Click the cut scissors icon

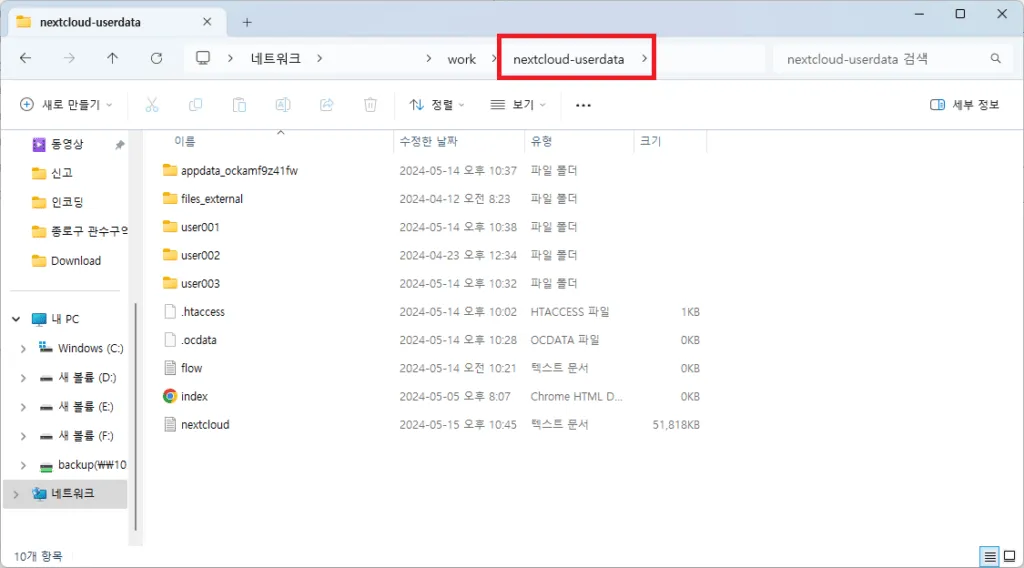pos(152,104)
